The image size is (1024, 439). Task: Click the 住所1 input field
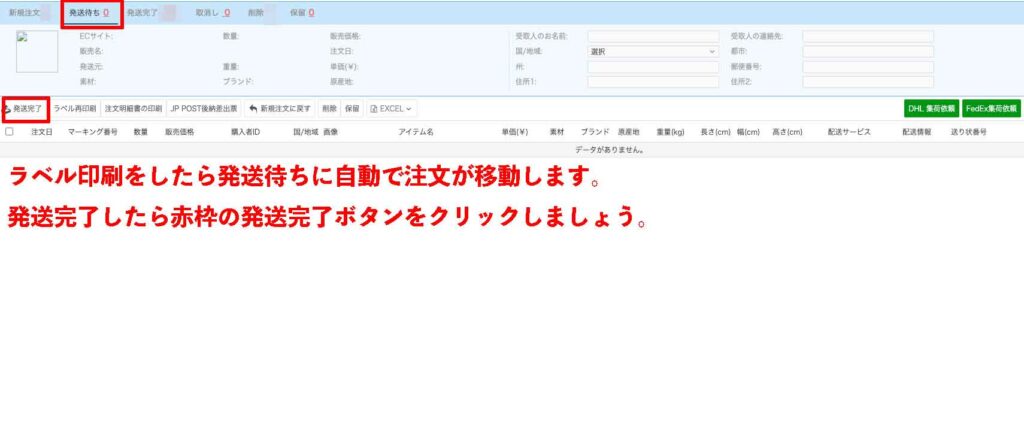(653, 82)
